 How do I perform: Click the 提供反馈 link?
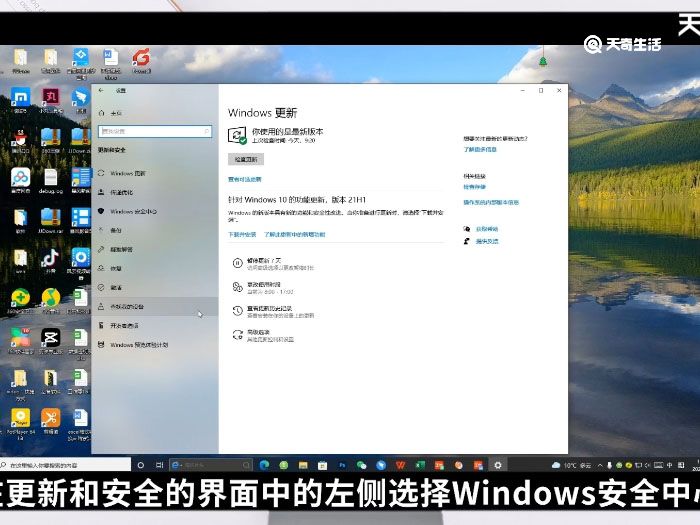(x=487, y=242)
